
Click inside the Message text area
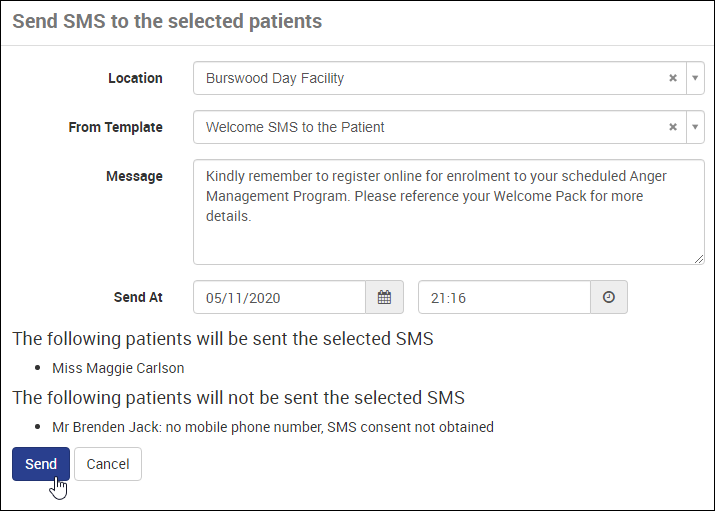[x=448, y=212]
